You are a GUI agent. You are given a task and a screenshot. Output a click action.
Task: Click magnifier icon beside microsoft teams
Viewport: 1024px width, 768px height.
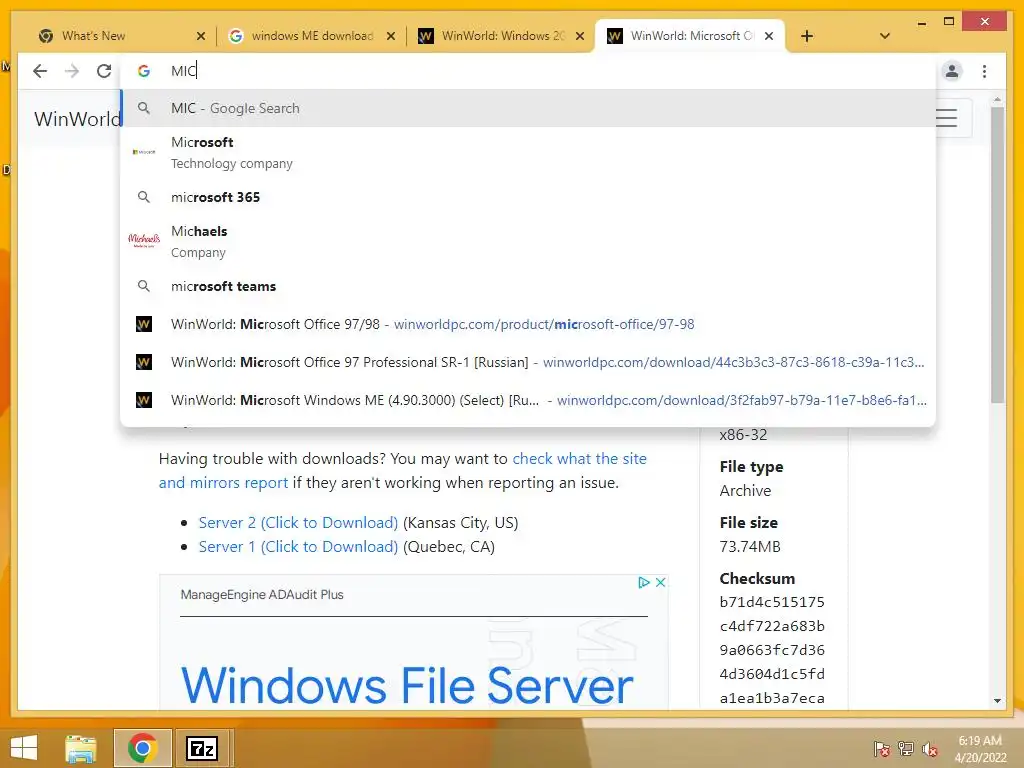coord(144,285)
